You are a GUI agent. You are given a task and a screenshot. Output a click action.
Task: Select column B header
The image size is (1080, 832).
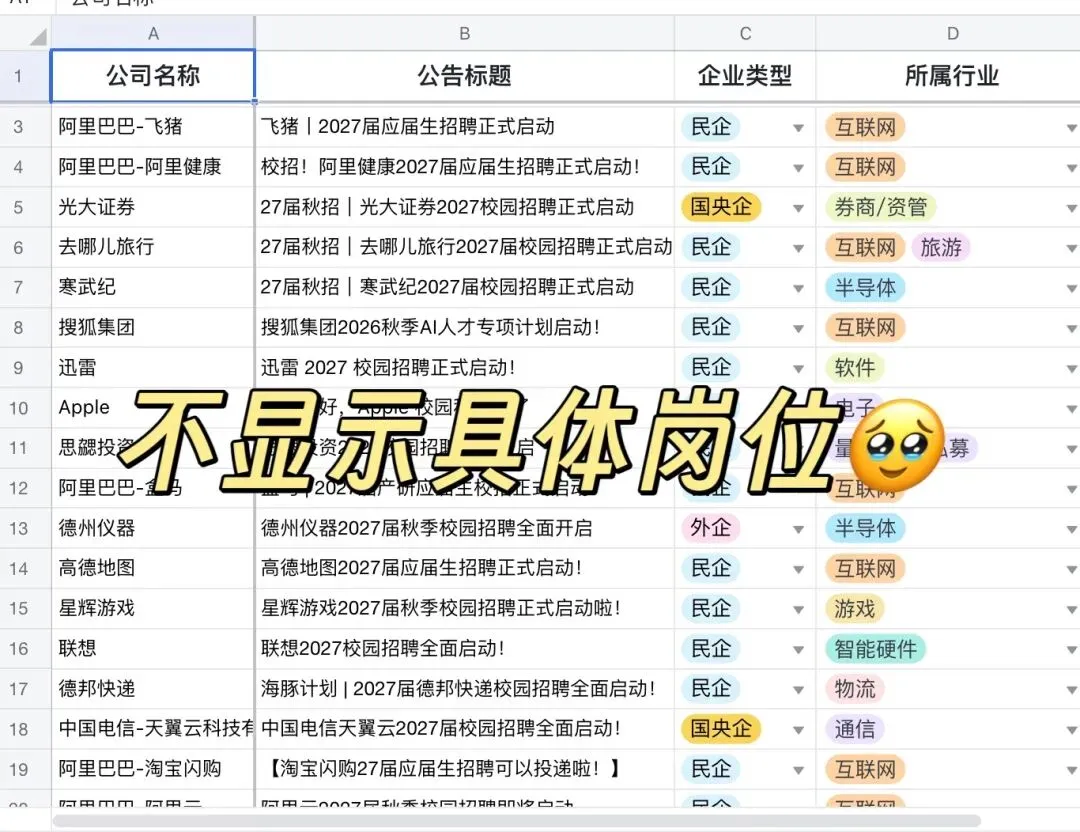[465, 33]
